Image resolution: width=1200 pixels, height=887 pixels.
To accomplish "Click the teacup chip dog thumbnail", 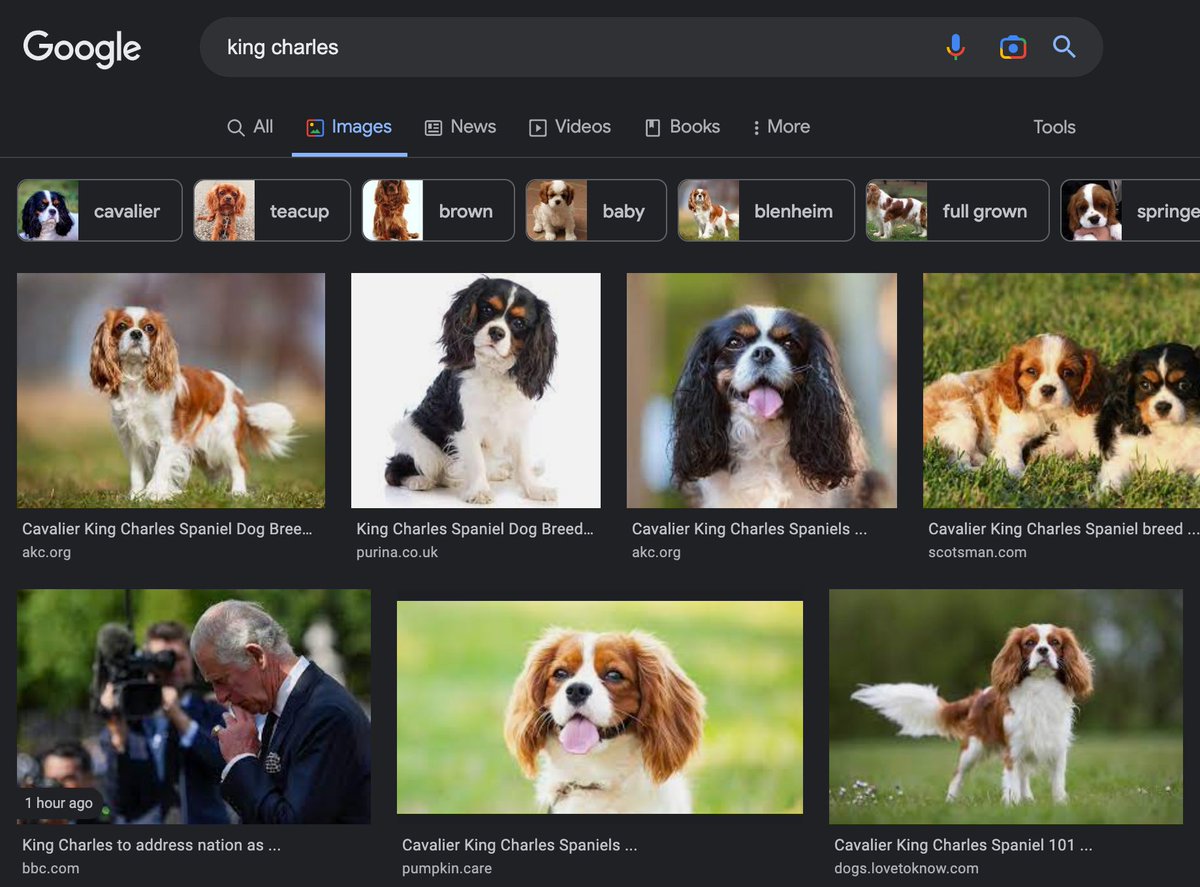I will (x=224, y=210).
